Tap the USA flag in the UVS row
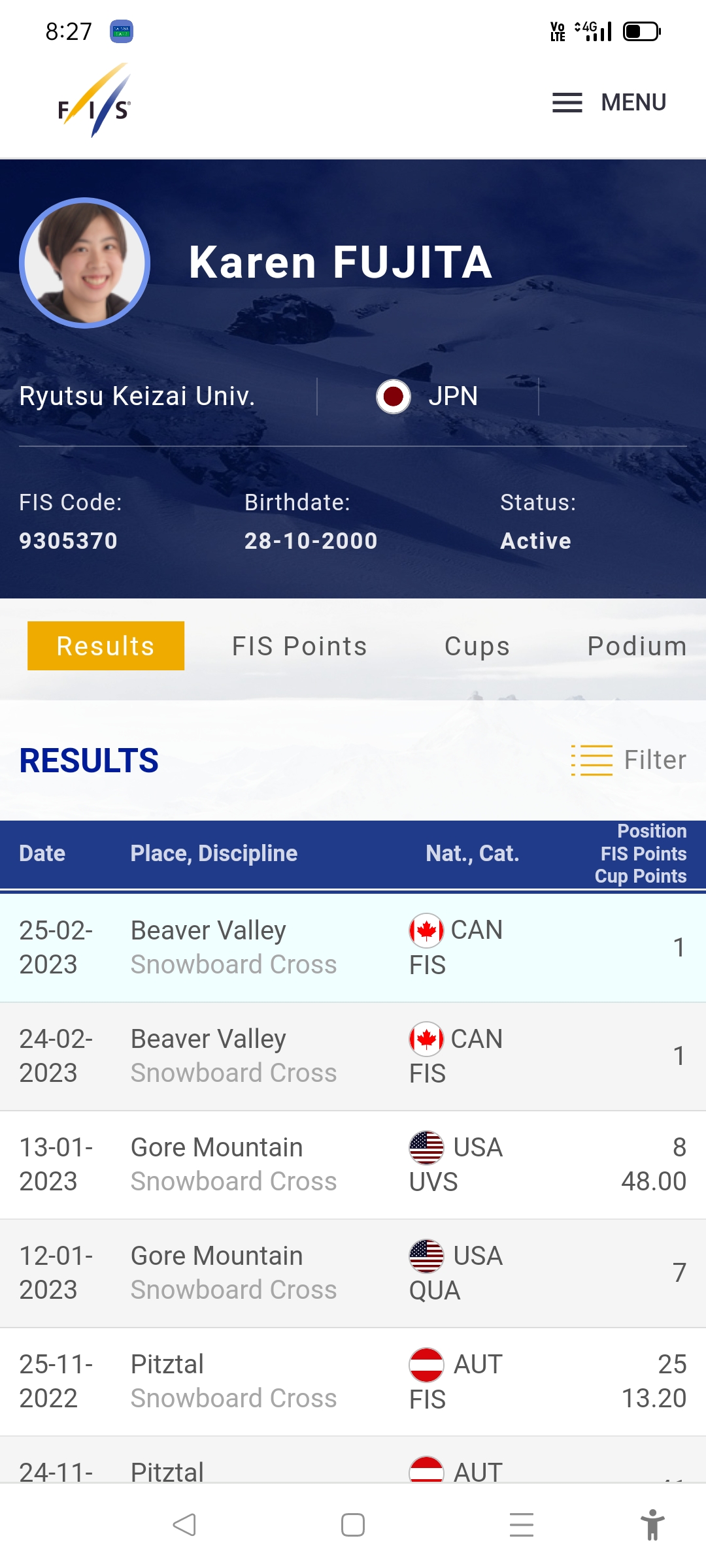The image size is (706, 1568). click(426, 1147)
